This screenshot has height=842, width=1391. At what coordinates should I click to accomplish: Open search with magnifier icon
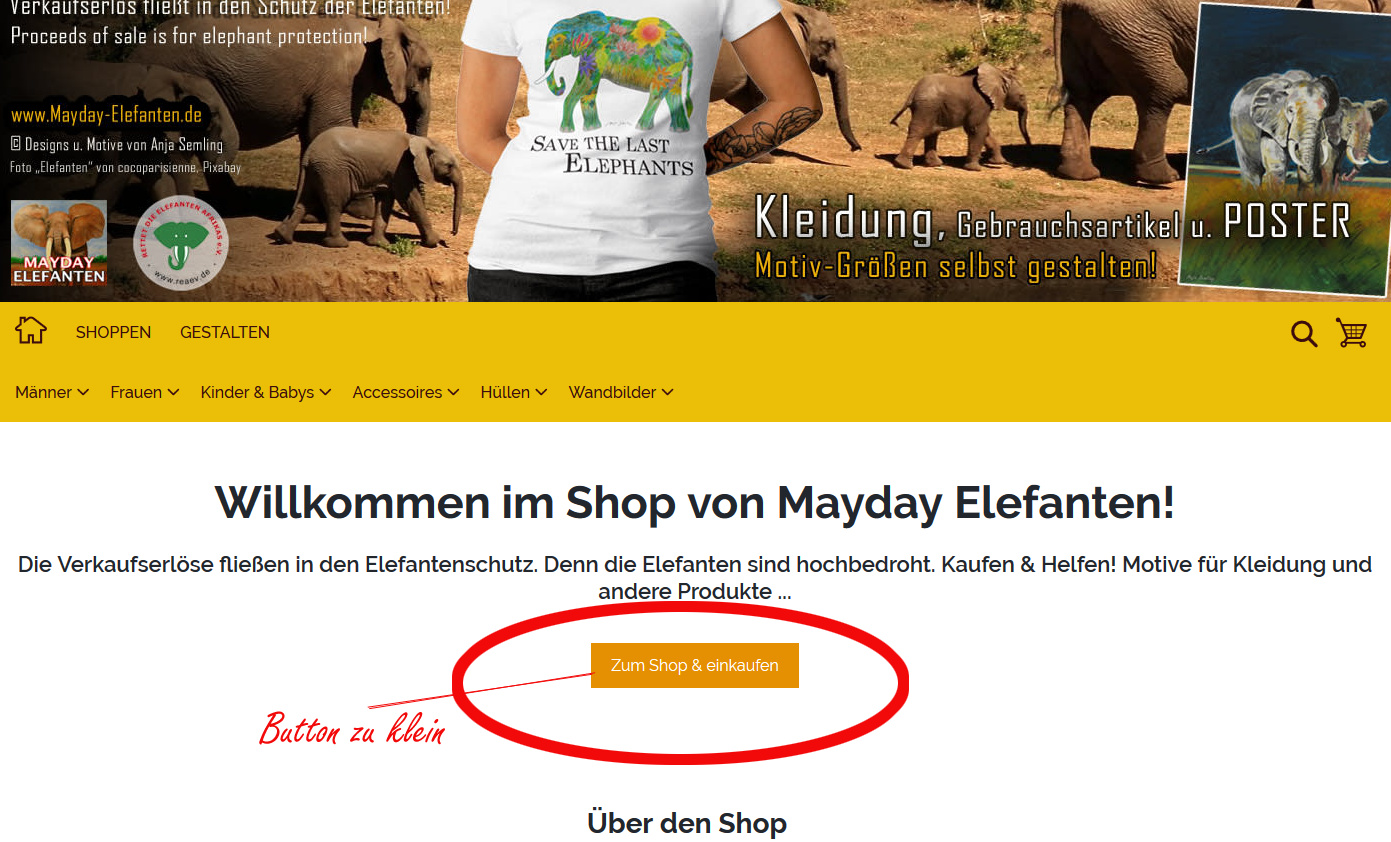pyautogui.click(x=1304, y=333)
